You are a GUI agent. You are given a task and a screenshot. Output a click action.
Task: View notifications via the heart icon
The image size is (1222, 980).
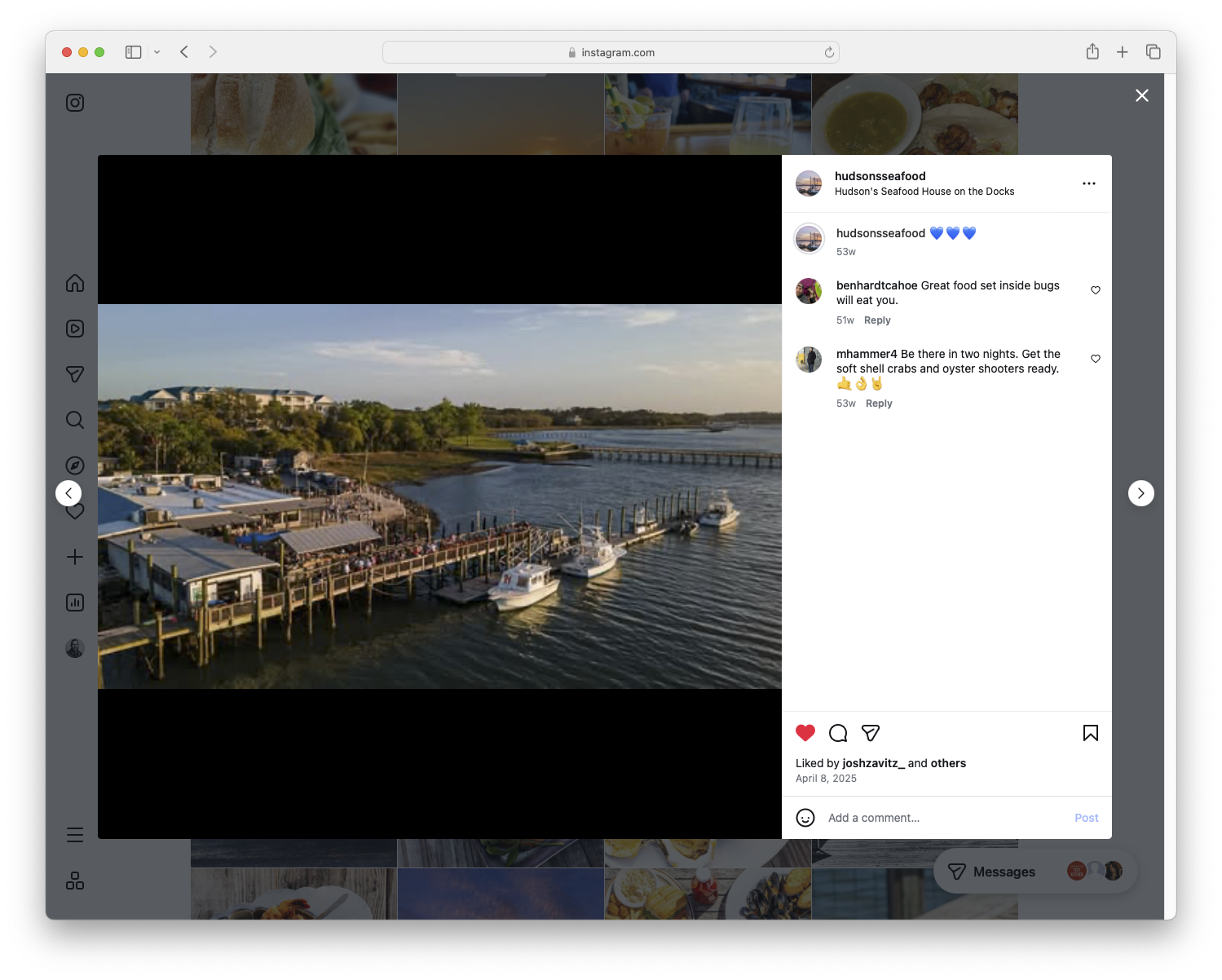tap(74, 511)
